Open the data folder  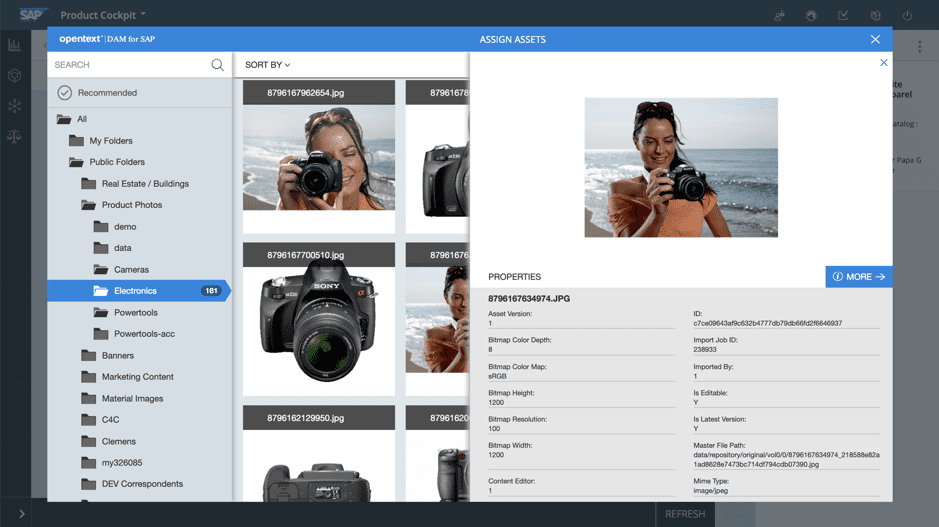(113, 248)
